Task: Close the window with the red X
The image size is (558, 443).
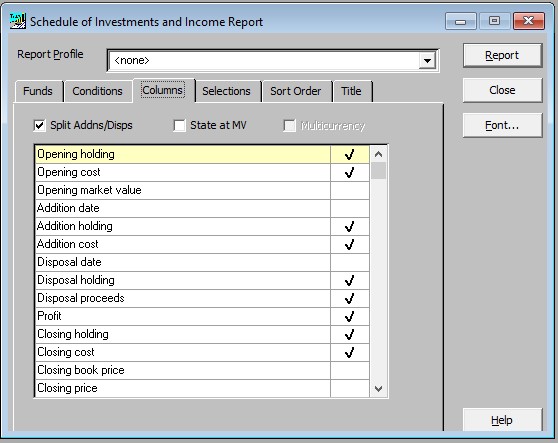Action: (x=529, y=21)
